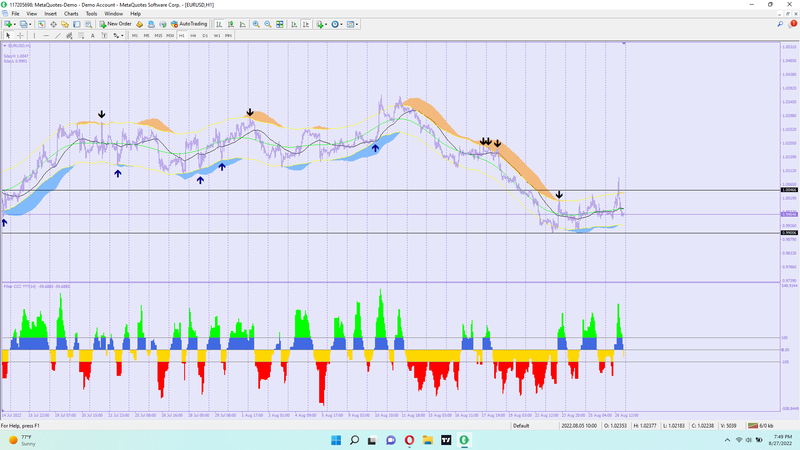Select the draw trendline tool

click(59, 35)
